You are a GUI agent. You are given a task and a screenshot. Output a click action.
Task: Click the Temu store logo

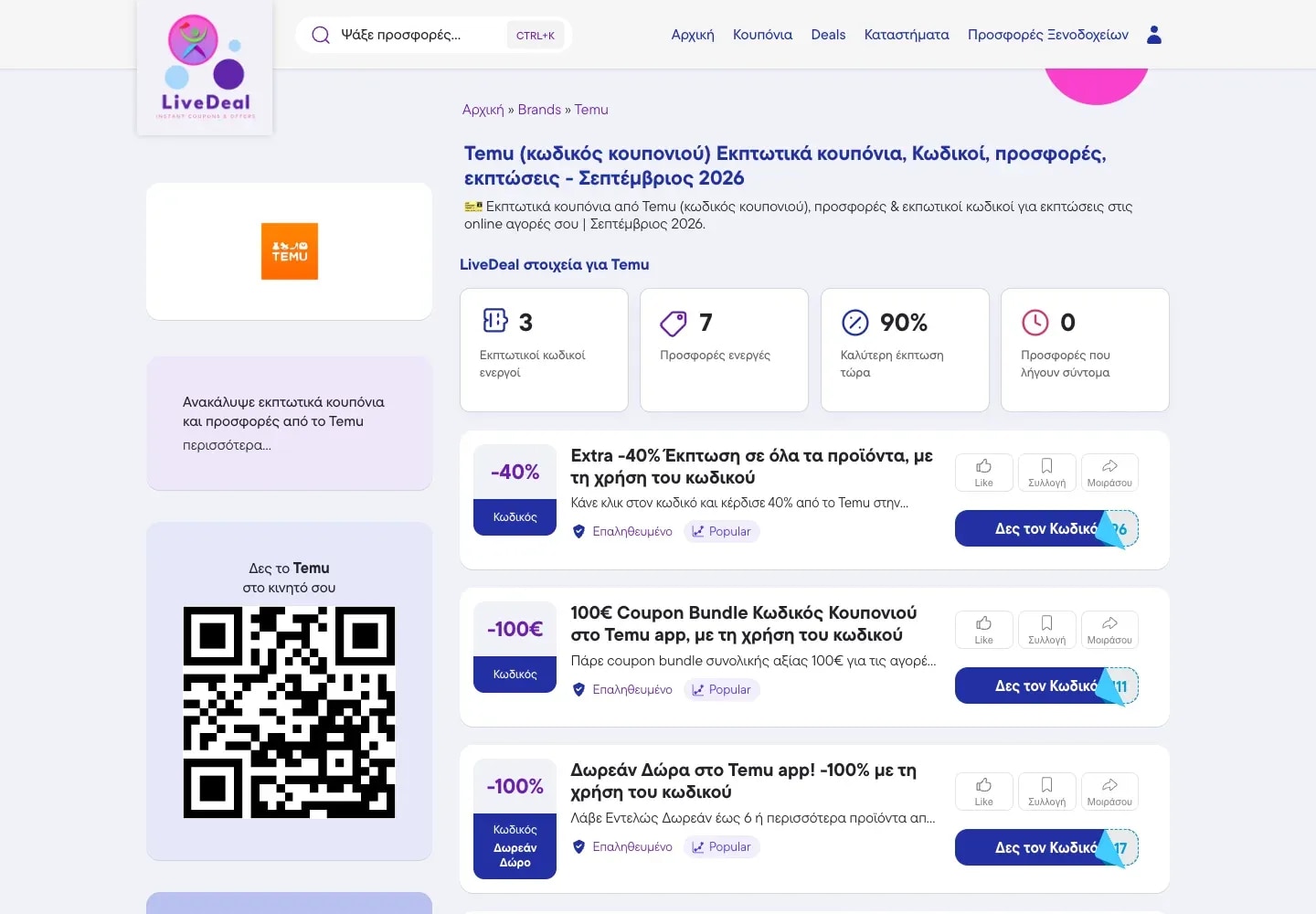point(290,251)
